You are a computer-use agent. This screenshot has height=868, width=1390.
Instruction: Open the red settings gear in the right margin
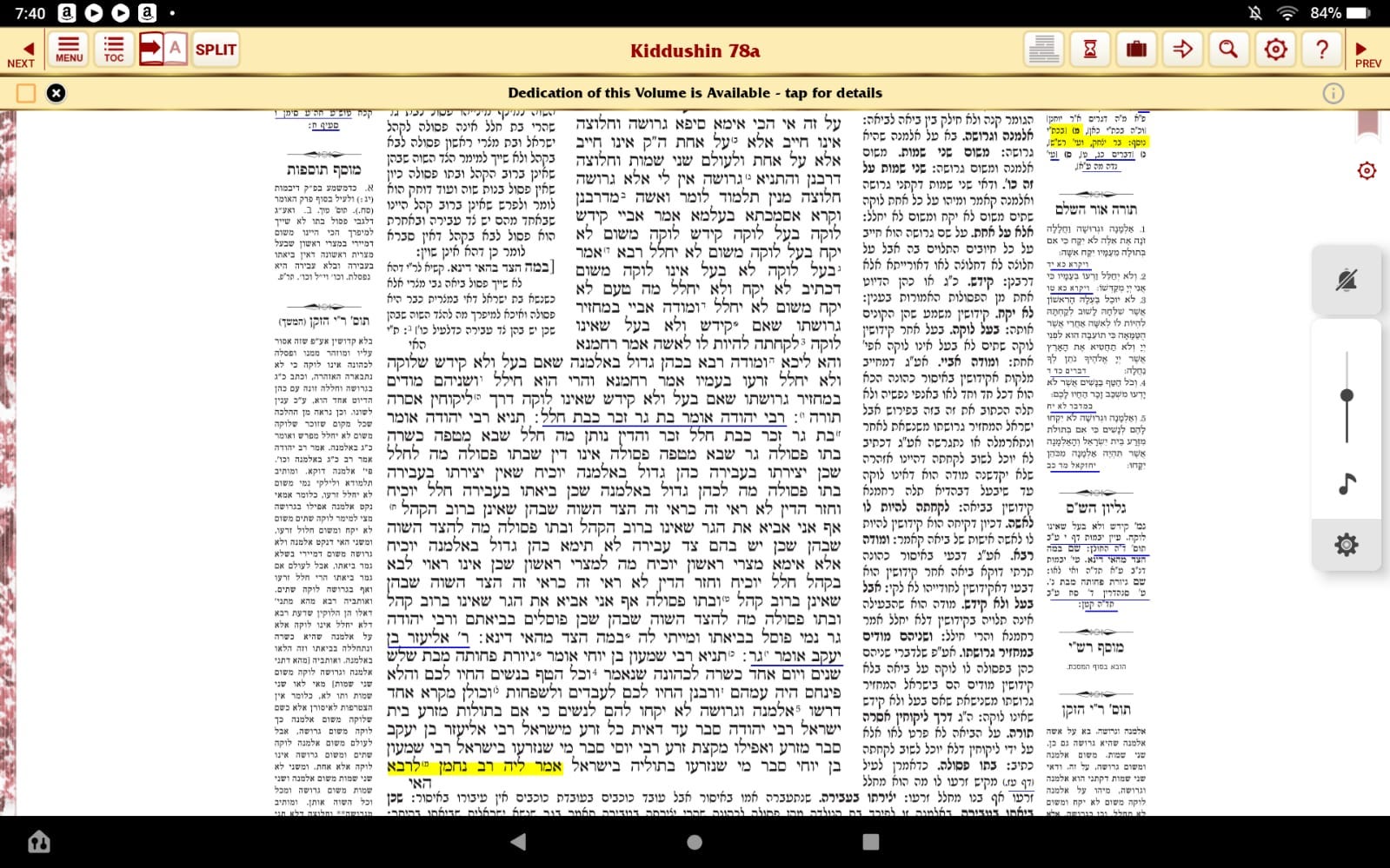pyautogui.click(x=1367, y=170)
